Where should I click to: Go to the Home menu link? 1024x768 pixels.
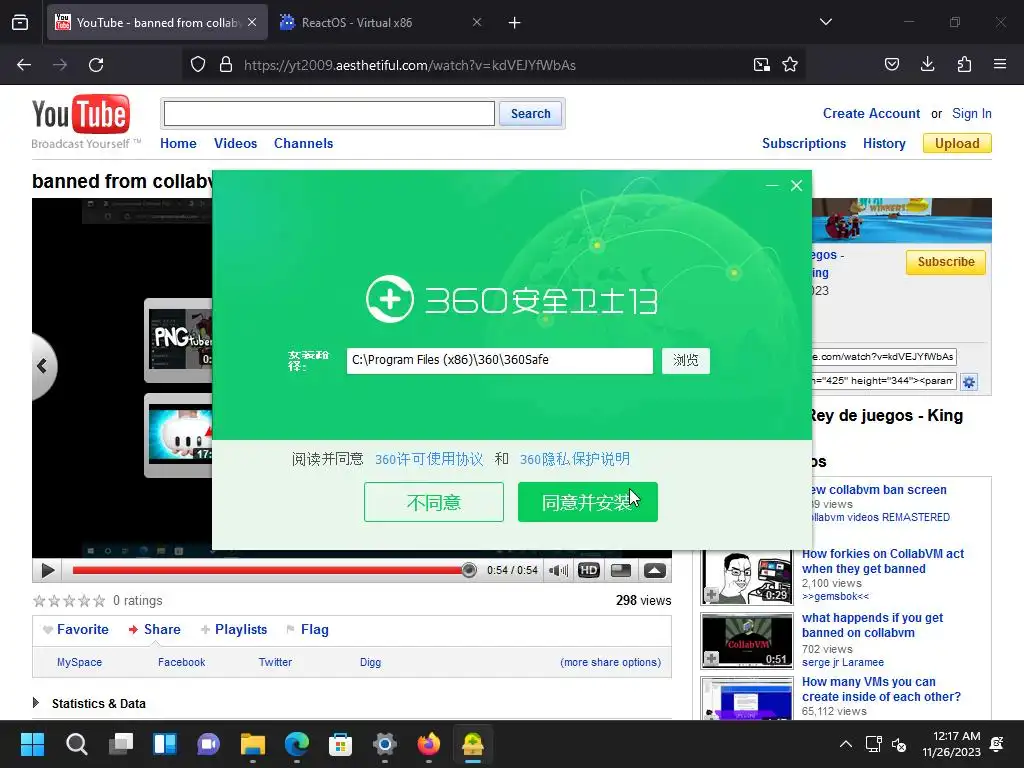point(178,144)
